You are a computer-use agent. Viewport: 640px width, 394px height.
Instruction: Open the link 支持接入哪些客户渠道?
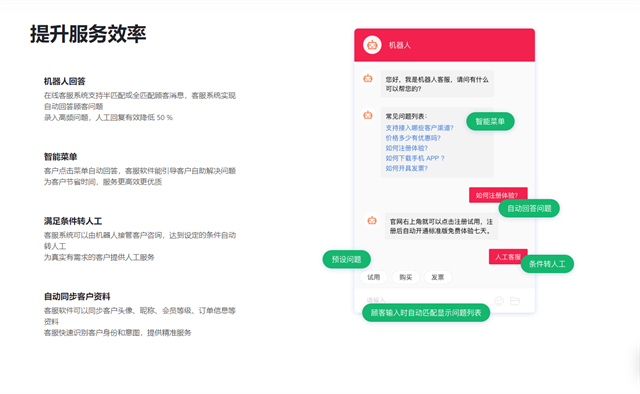(x=419, y=128)
